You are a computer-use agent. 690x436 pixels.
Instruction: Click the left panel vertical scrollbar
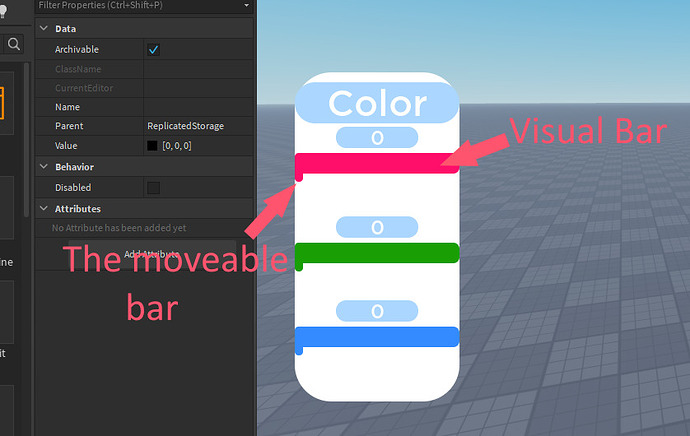[x=26, y=140]
